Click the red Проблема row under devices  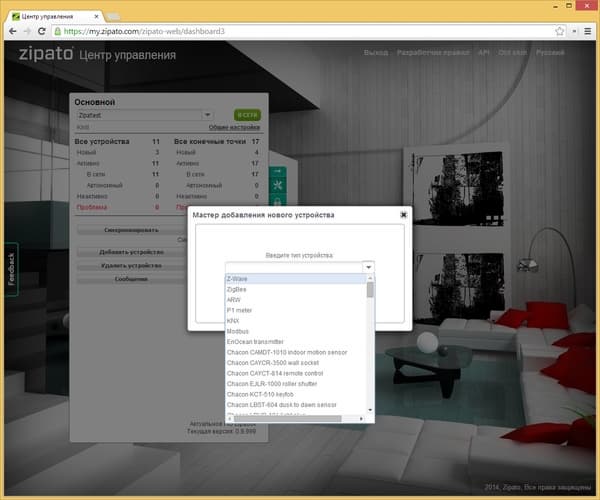coord(118,207)
